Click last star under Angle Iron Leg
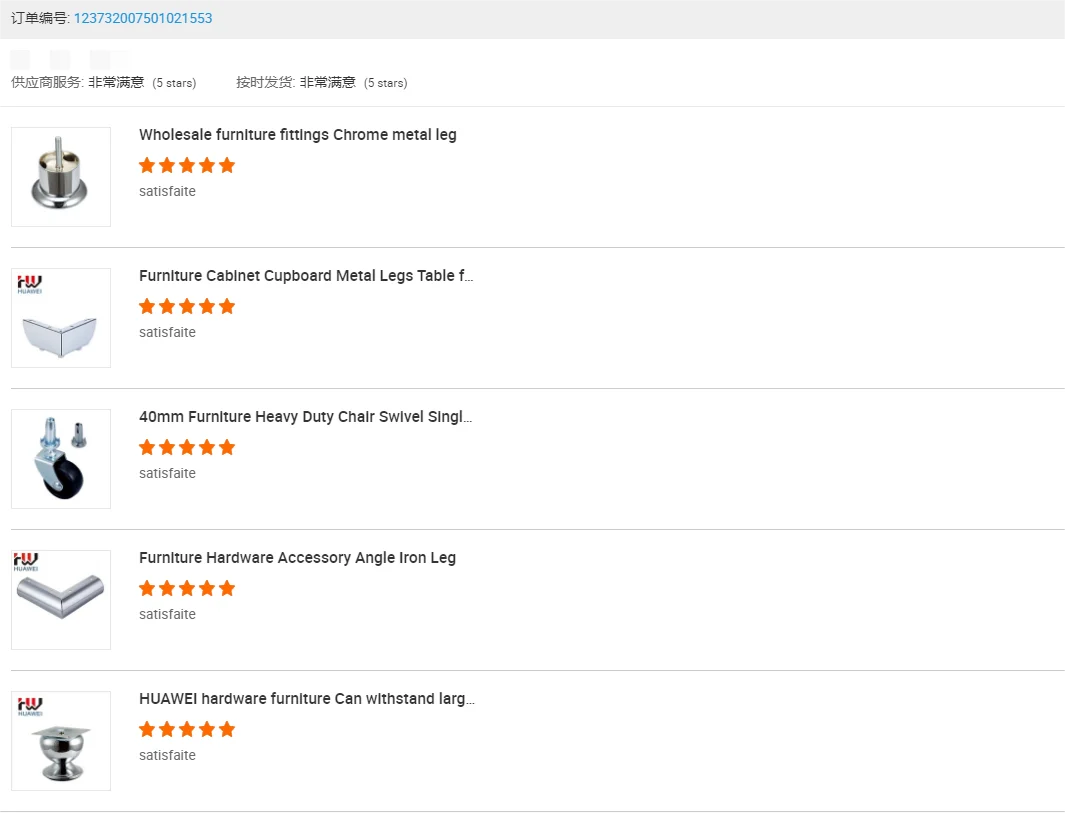 coord(227,588)
